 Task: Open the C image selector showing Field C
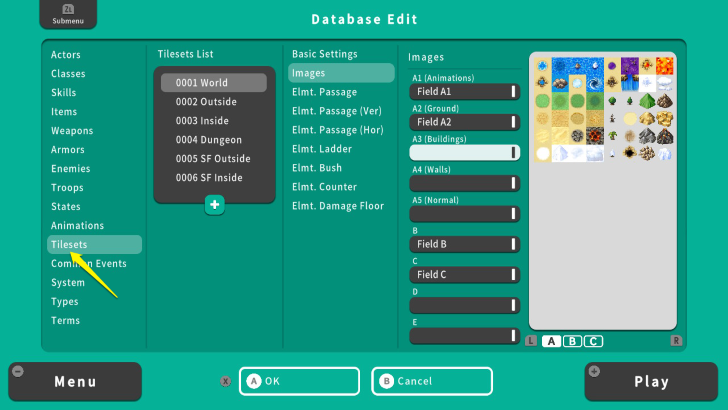point(464,275)
